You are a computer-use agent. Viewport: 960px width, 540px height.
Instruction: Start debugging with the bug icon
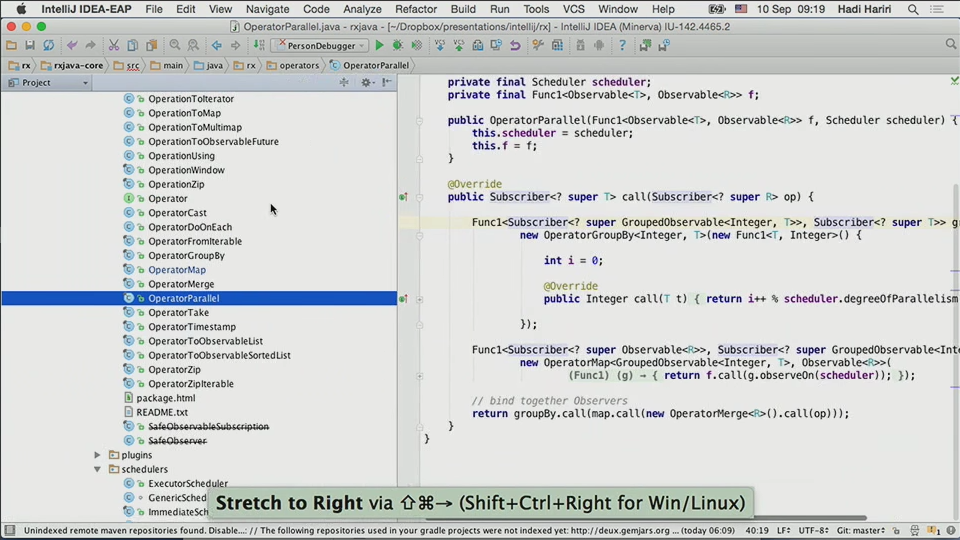(397, 46)
